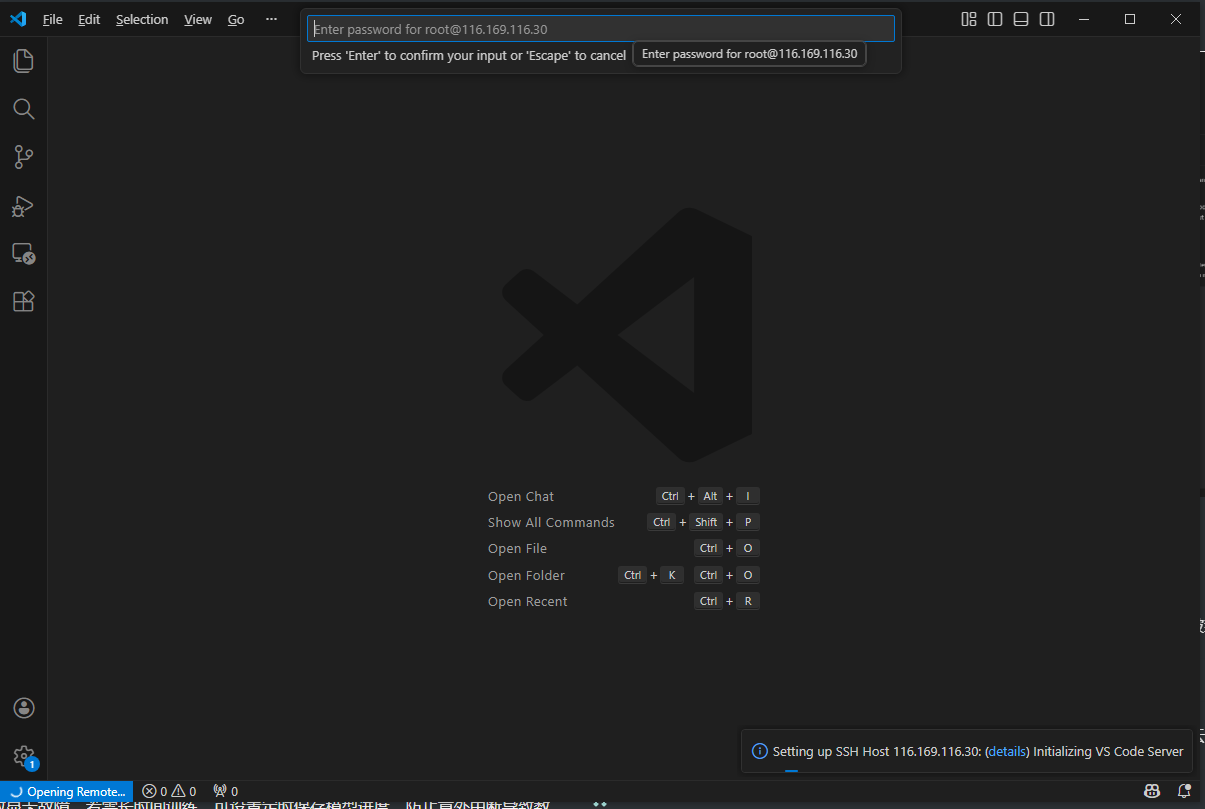
Task: Click the 'R' key badge beside Open Recent
Action: (747, 601)
